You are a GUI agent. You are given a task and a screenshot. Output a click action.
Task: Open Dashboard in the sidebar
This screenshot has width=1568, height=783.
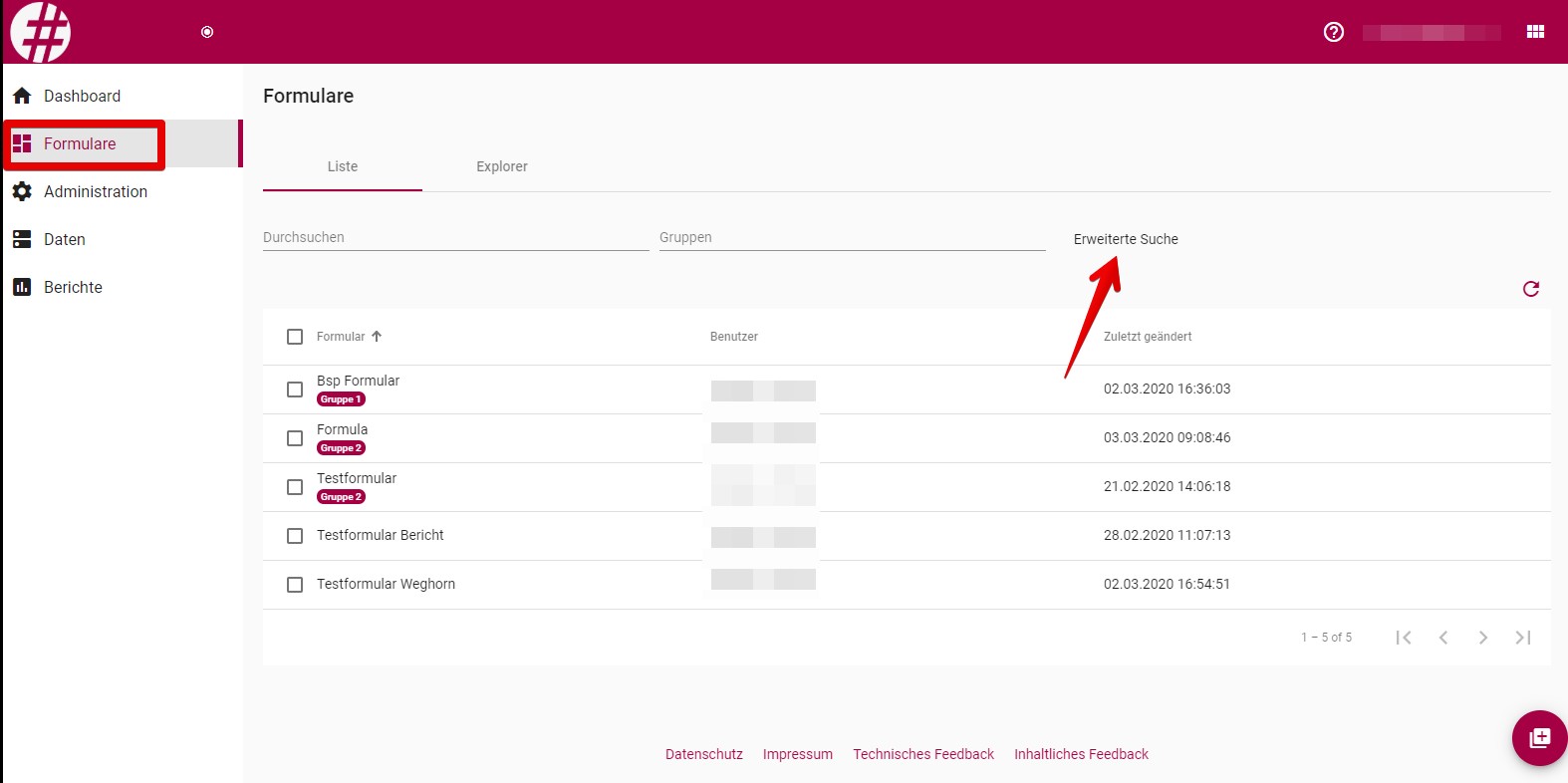tap(124, 96)
